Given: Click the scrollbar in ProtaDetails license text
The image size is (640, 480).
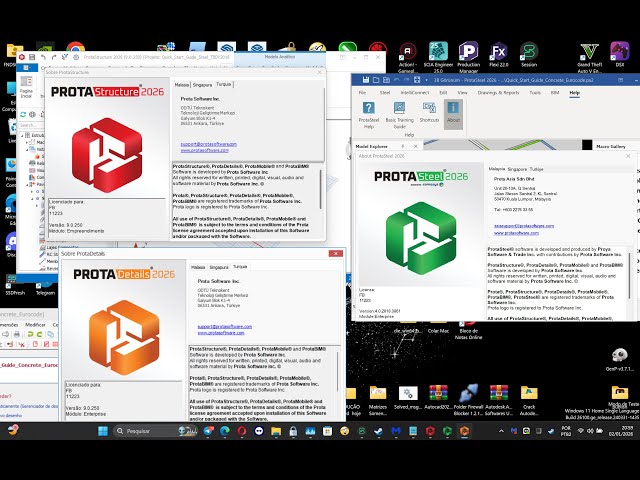Looking at the screenshot, I should pos(338,371).
